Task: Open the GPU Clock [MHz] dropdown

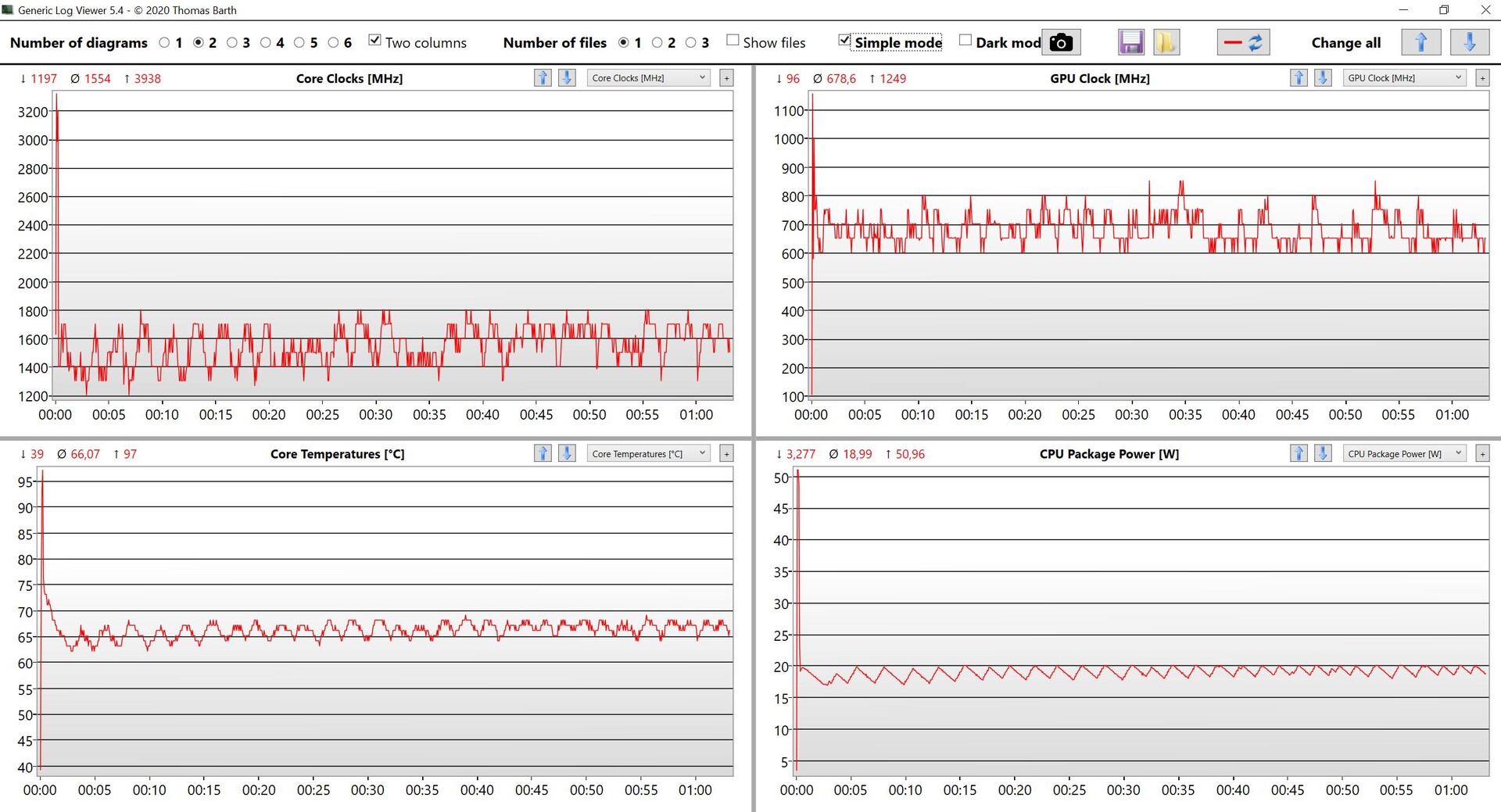Action: (1404, 78)
